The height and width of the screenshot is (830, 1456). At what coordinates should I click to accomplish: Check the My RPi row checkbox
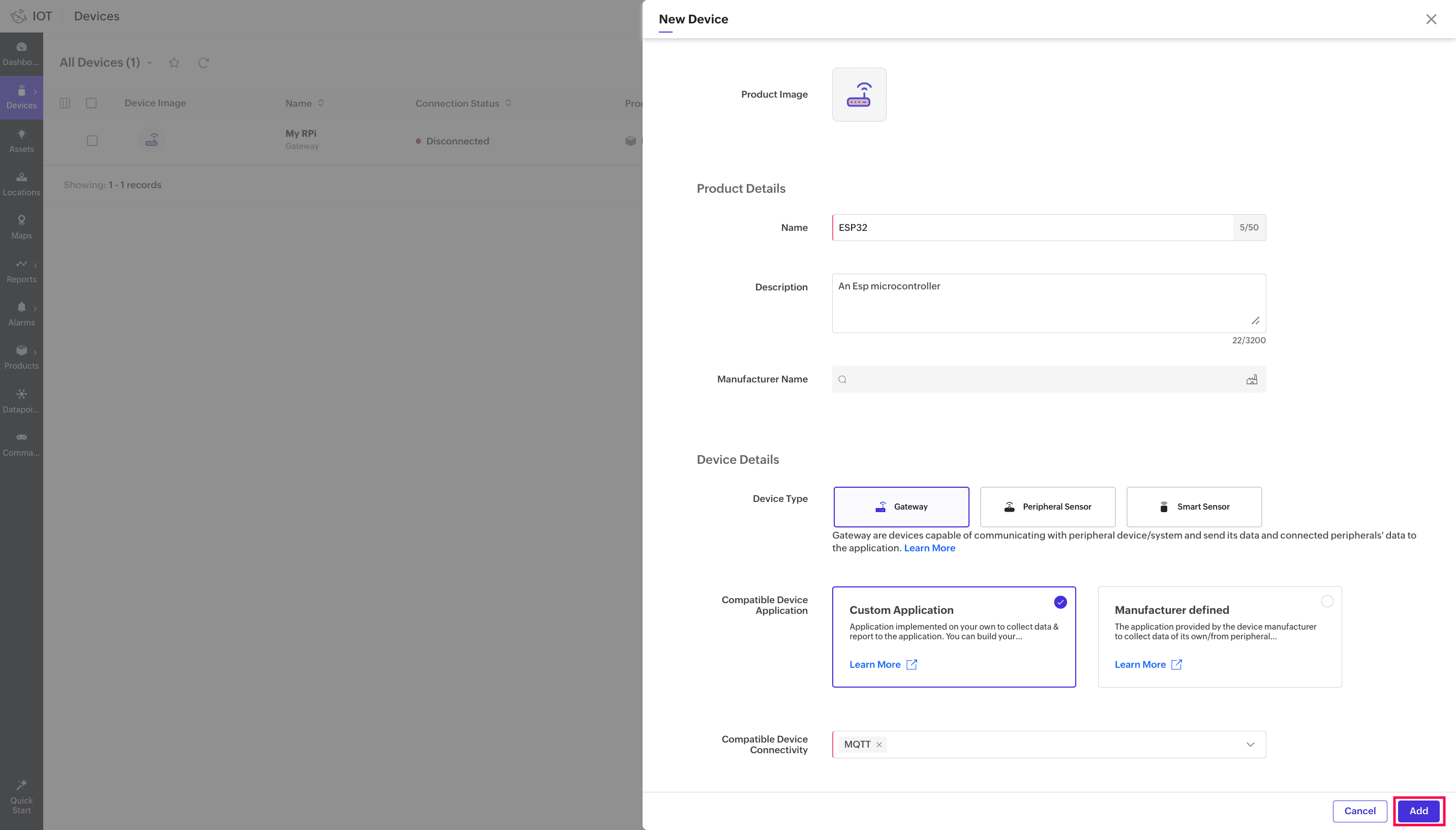click(x=93, y=141)
